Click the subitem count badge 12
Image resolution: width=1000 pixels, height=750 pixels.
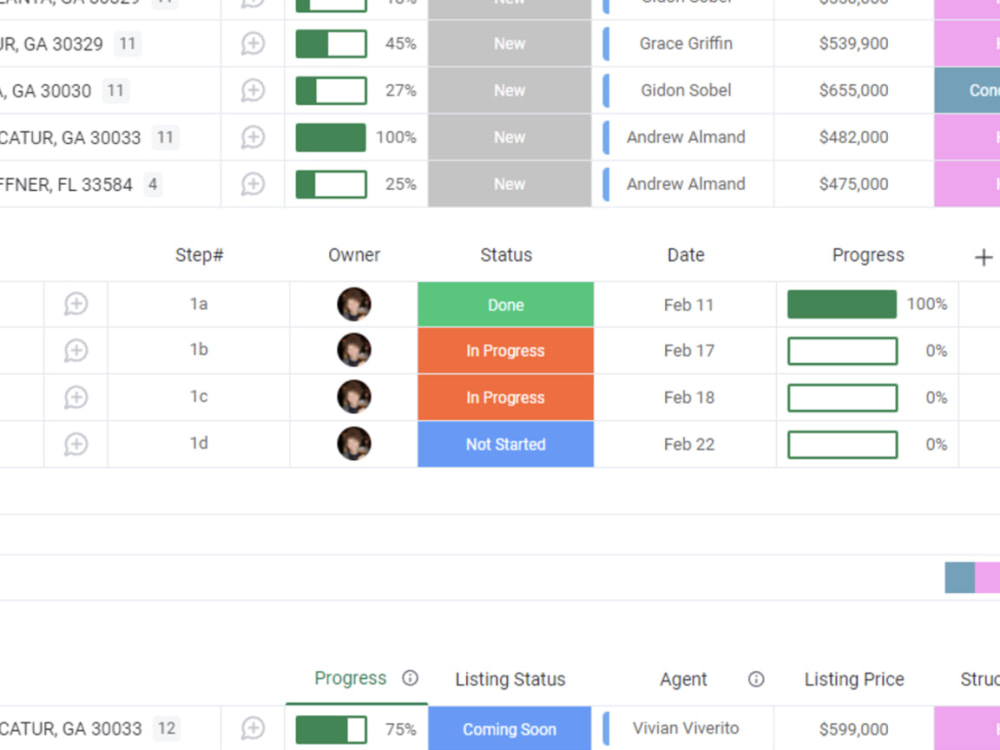tap(166, 728)
